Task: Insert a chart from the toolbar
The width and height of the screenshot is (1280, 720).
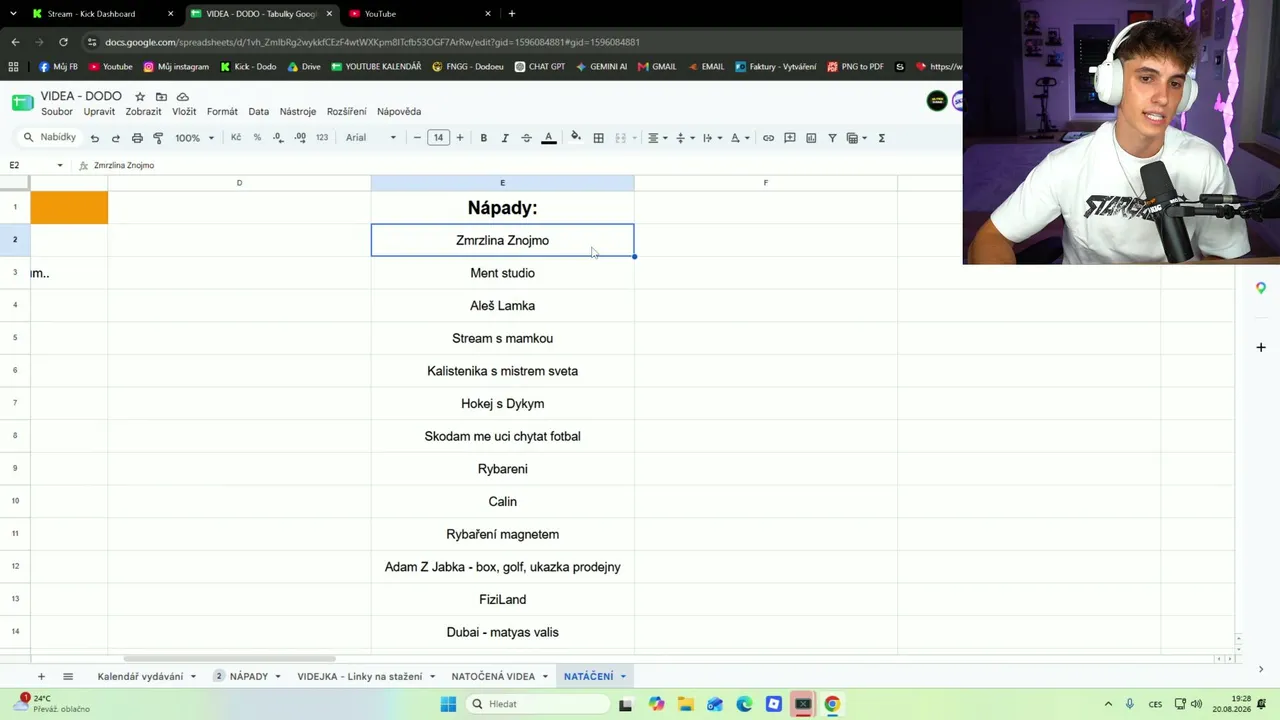Action: coord(811,138)
